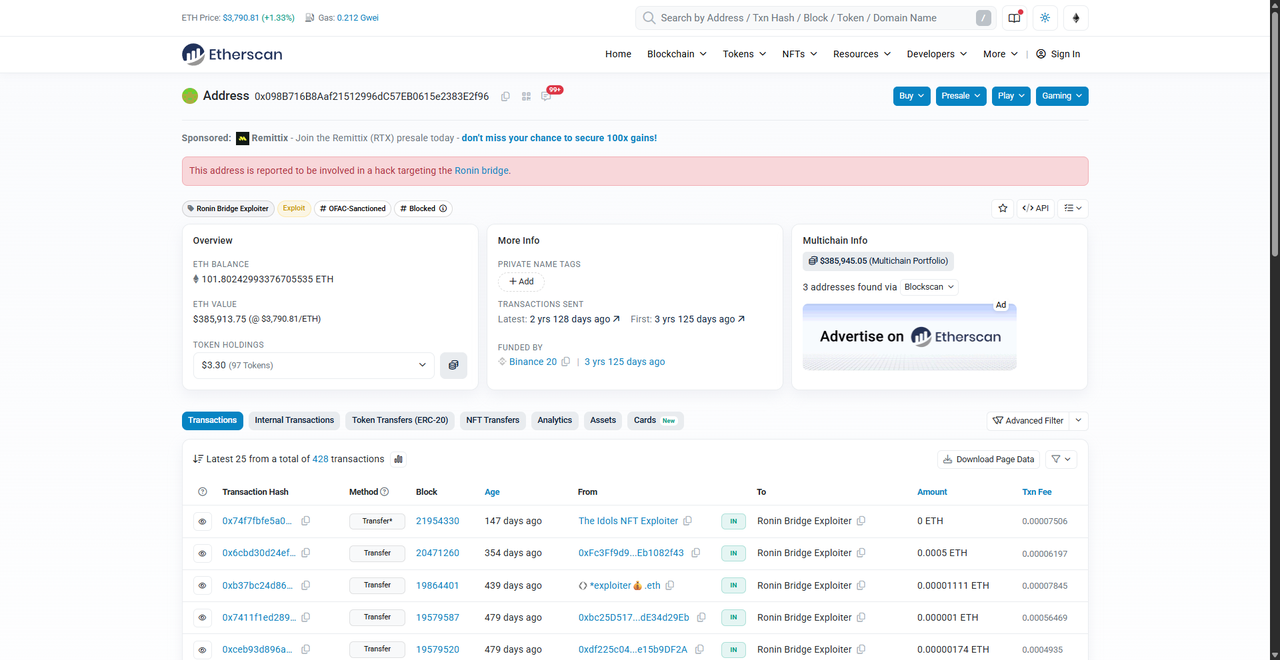Copy transaction hash 0x74f7fbfe5a0
Screen dimensions: 1280x660
[306, 521]
